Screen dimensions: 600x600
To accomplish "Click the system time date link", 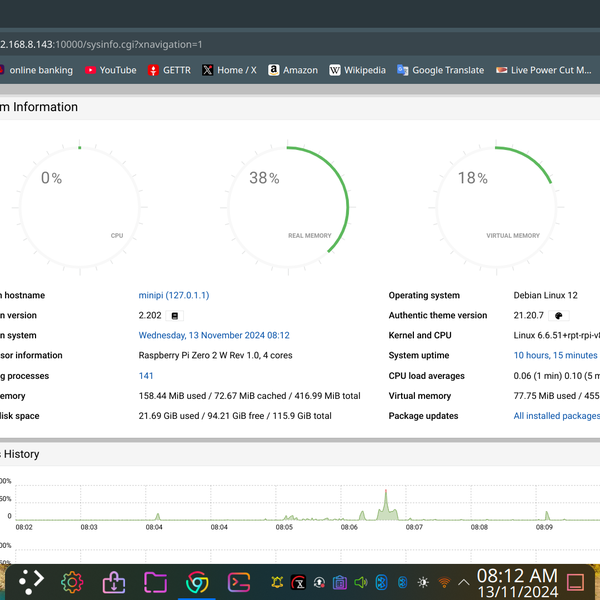I will [x=213, y=336].
